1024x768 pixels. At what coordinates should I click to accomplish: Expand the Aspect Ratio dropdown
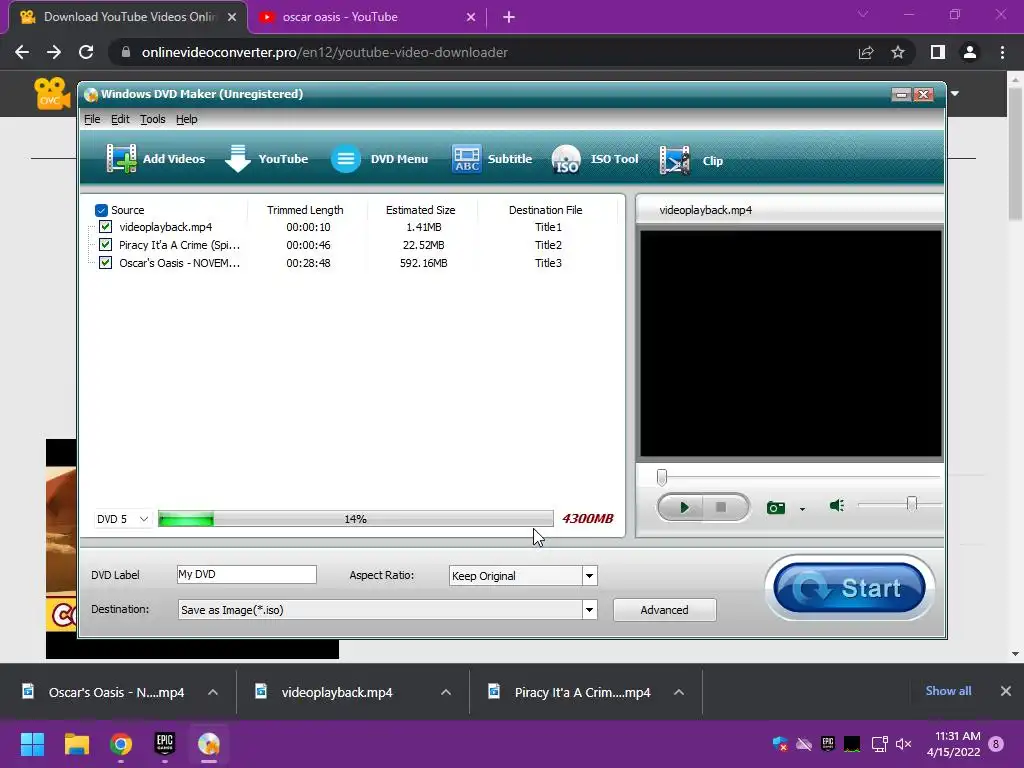589,576
